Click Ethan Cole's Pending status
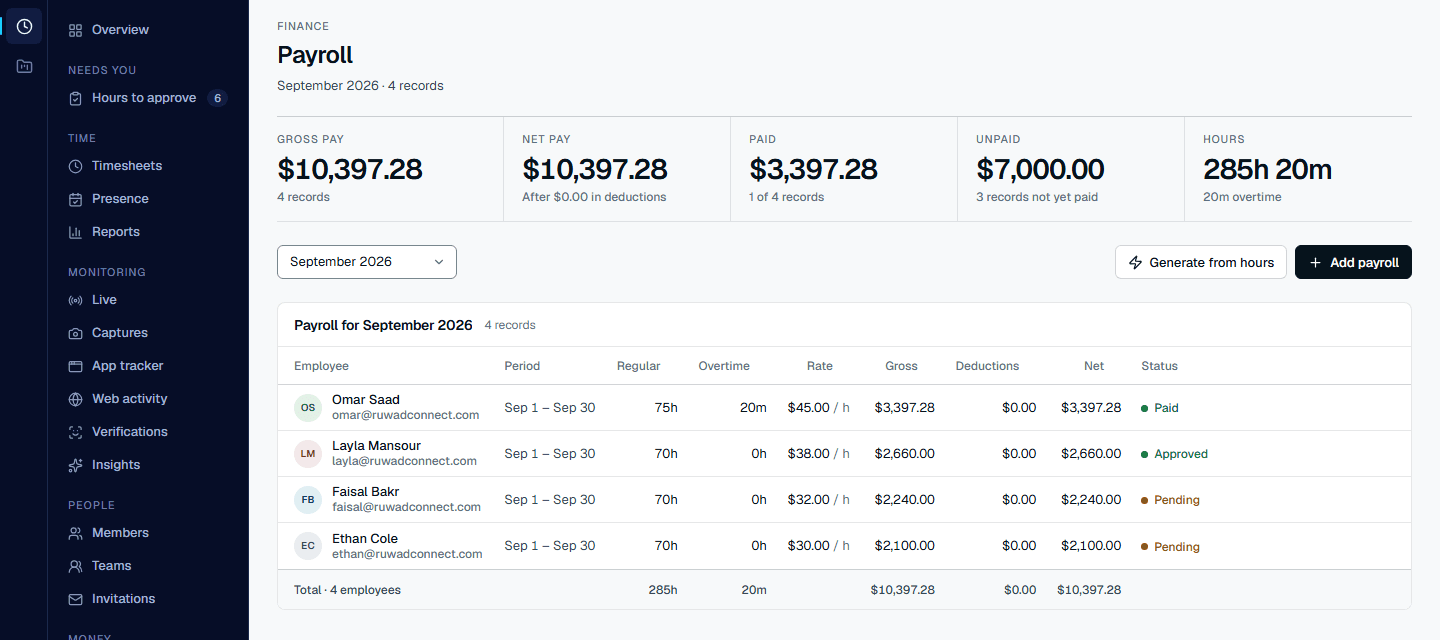Viewport: 1440px width, 640px height. click(1171, 547)
